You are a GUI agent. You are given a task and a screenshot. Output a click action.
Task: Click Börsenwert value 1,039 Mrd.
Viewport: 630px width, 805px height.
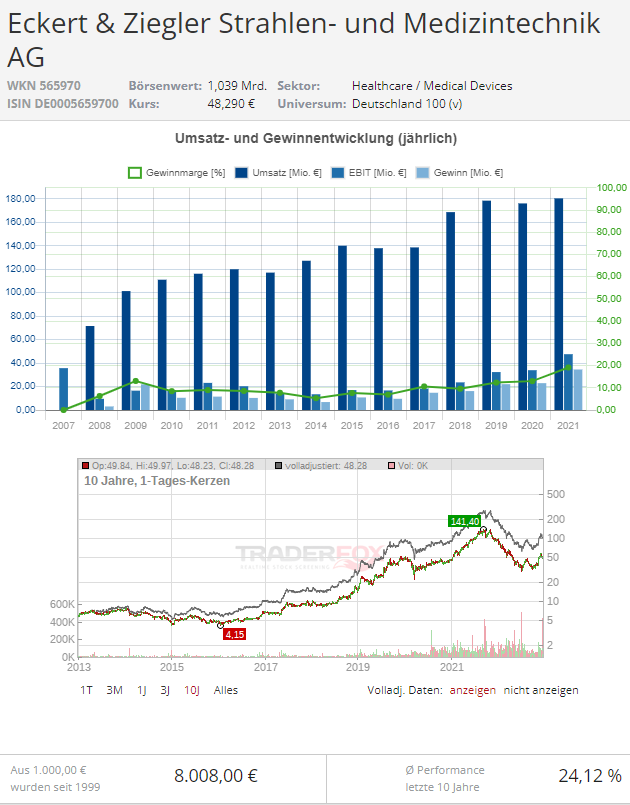[x=237, y=86]
